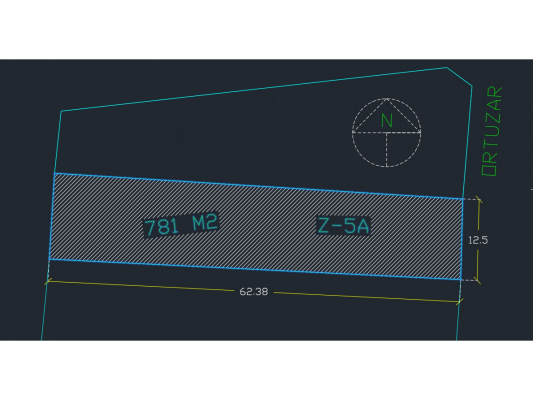533x400 pixels.
Task: Select the right arrow tick of 62.38 dimension
Action: pyautogui.click(x=459, y=301)
